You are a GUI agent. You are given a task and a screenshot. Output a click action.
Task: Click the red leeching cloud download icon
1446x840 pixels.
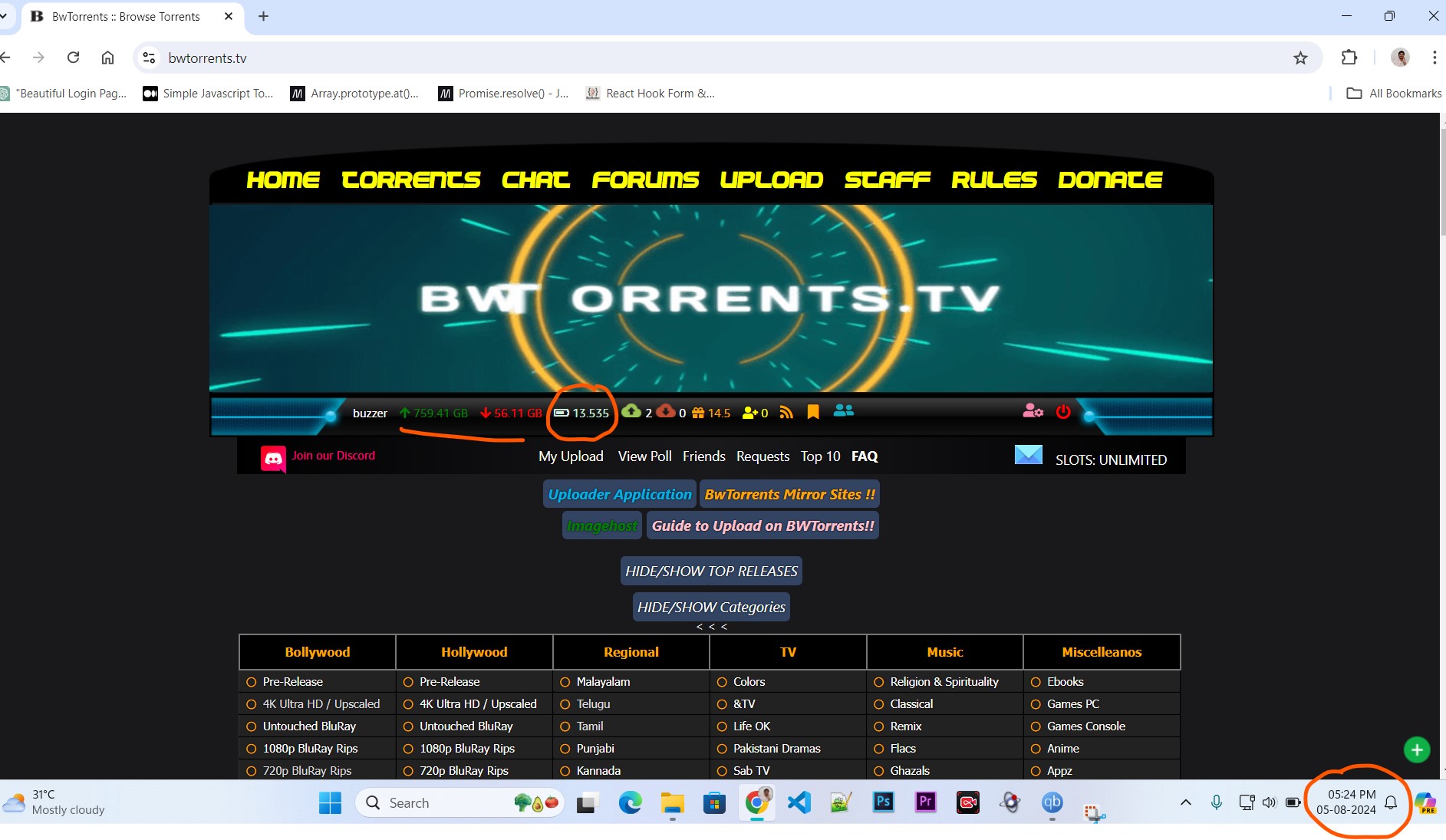click(x=666, y=411)
